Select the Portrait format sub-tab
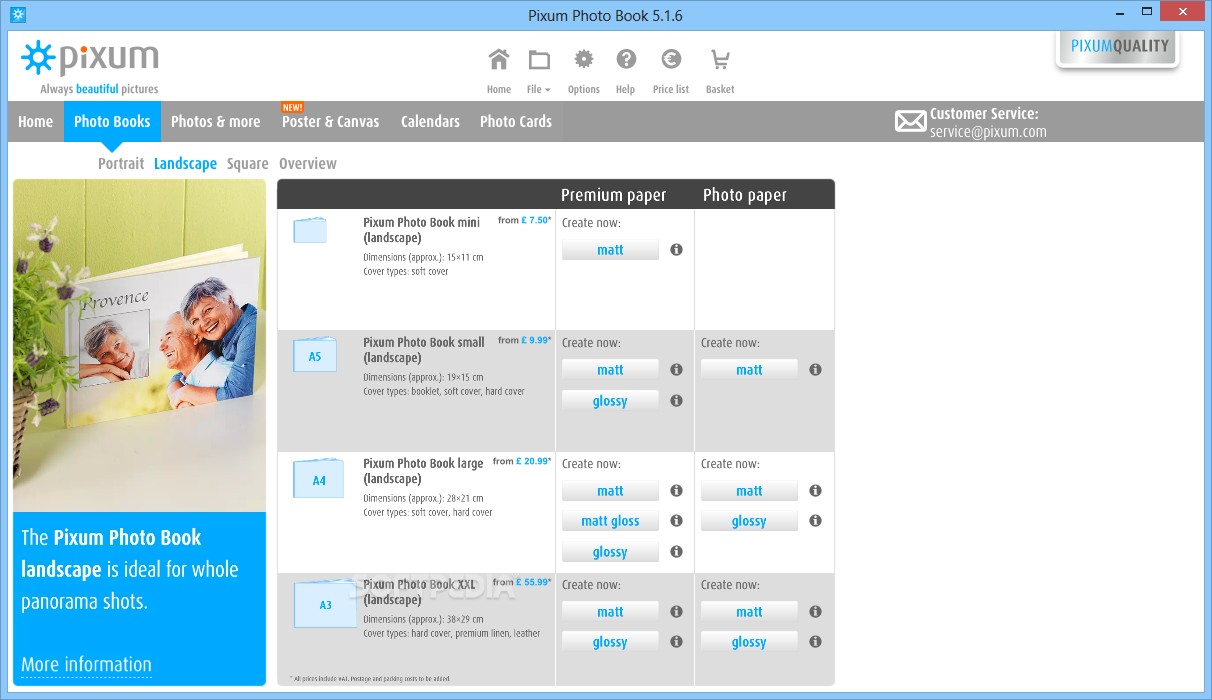Screen dimensions: 1212x700 (x=121, y=164)
